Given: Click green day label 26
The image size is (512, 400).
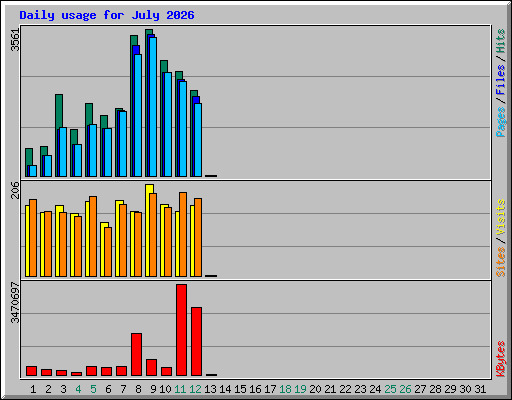Looking at the screenshot, I should pyautogui.click(x=405, y=389).
